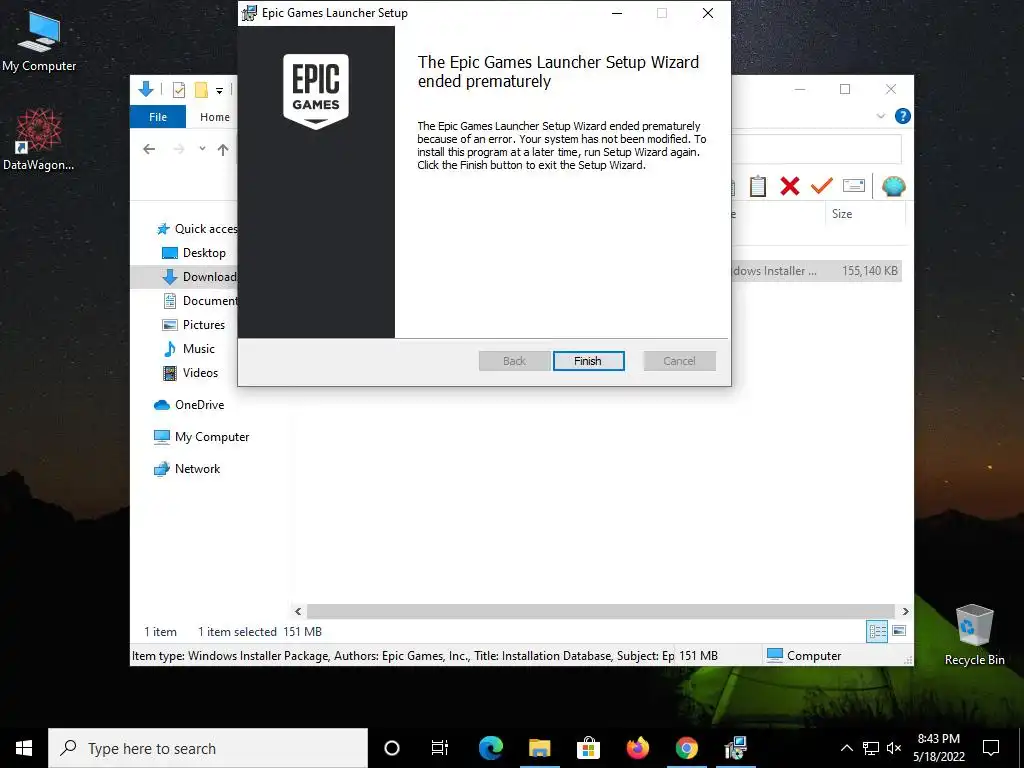Close the File Explorer window
This screenshot has height=768, width=1024.
point(891,89)
